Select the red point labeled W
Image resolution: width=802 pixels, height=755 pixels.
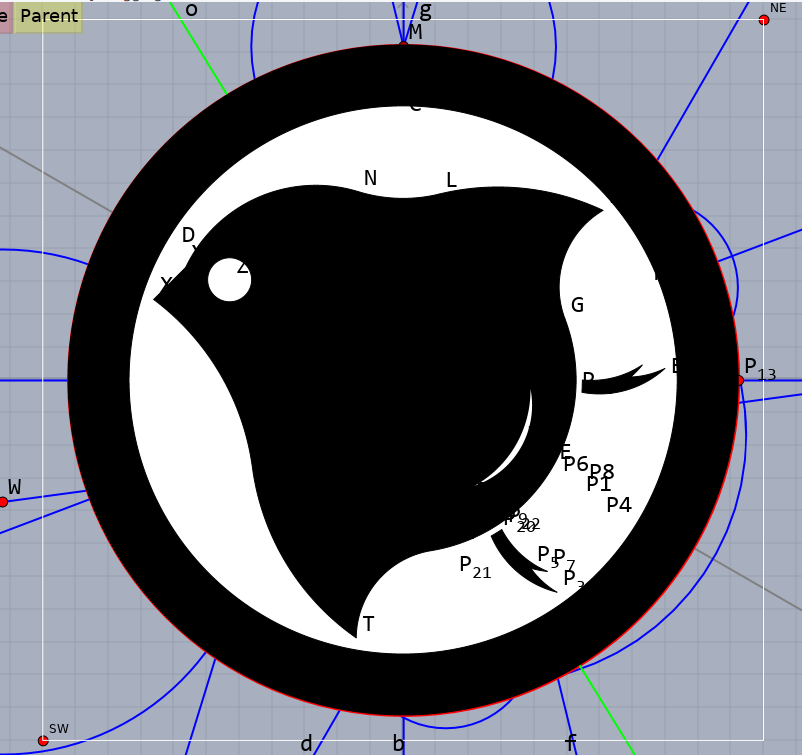pyautogui.click(x=3, y=502)
